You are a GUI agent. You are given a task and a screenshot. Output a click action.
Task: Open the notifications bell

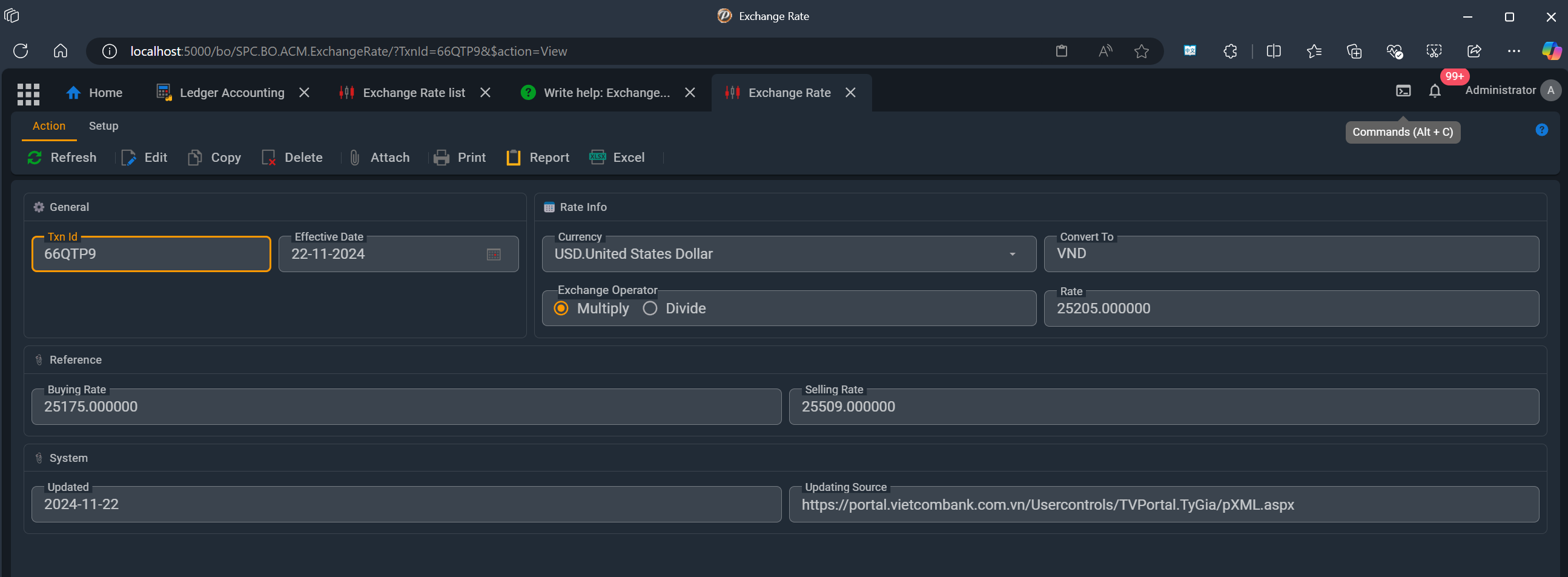click(x=1435, y=92)
